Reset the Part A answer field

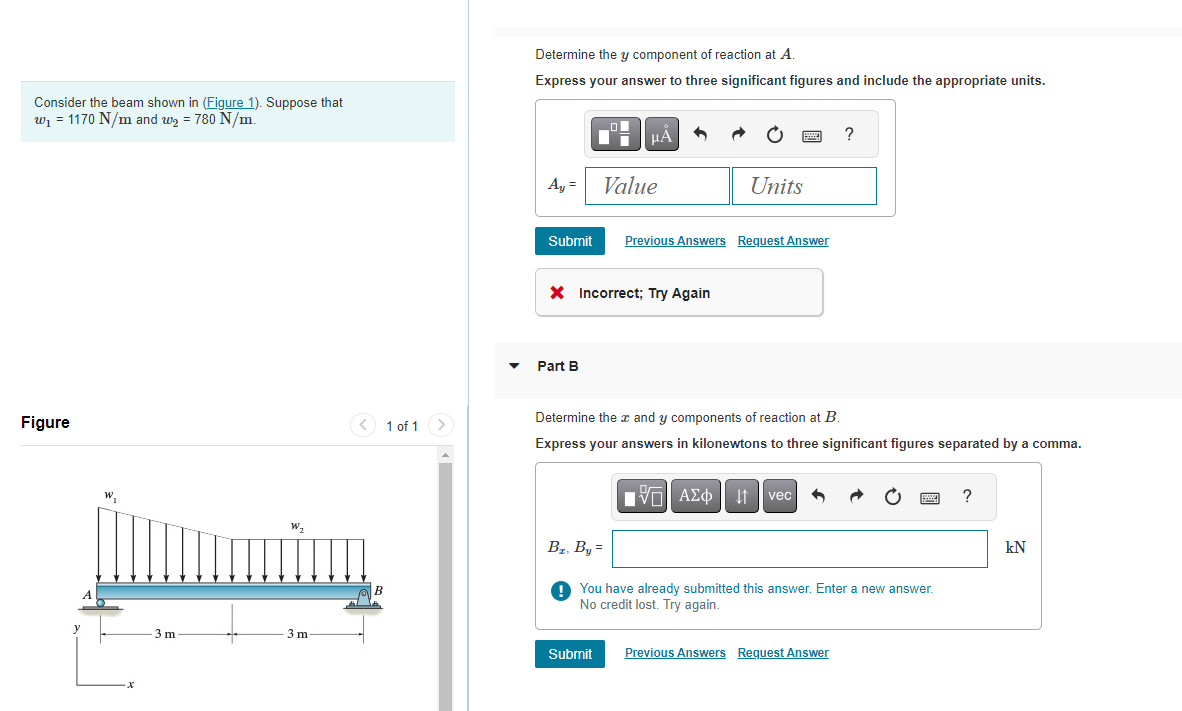pos(774,133)
